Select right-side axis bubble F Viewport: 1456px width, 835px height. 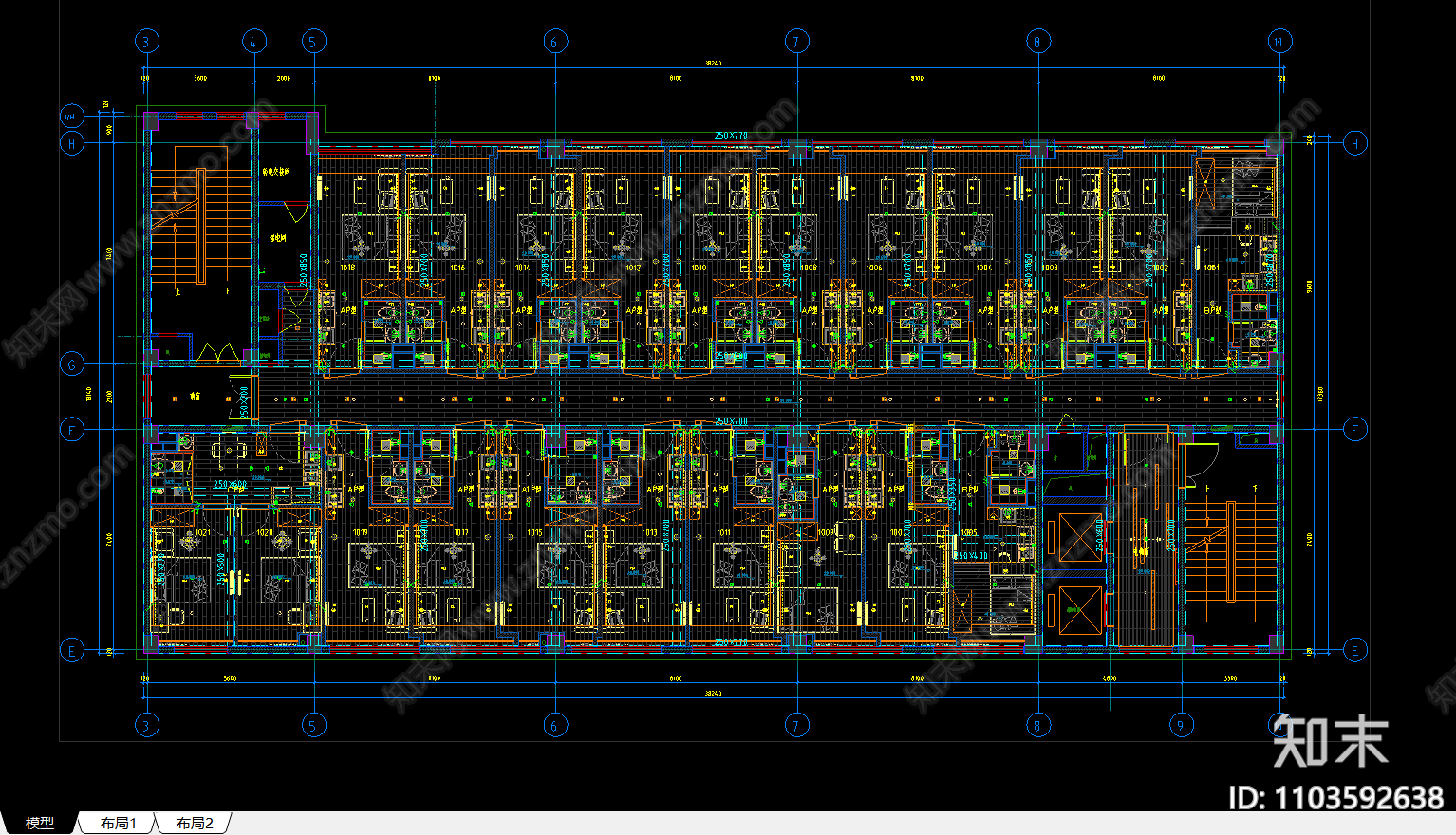click(x=1354, y=430)
